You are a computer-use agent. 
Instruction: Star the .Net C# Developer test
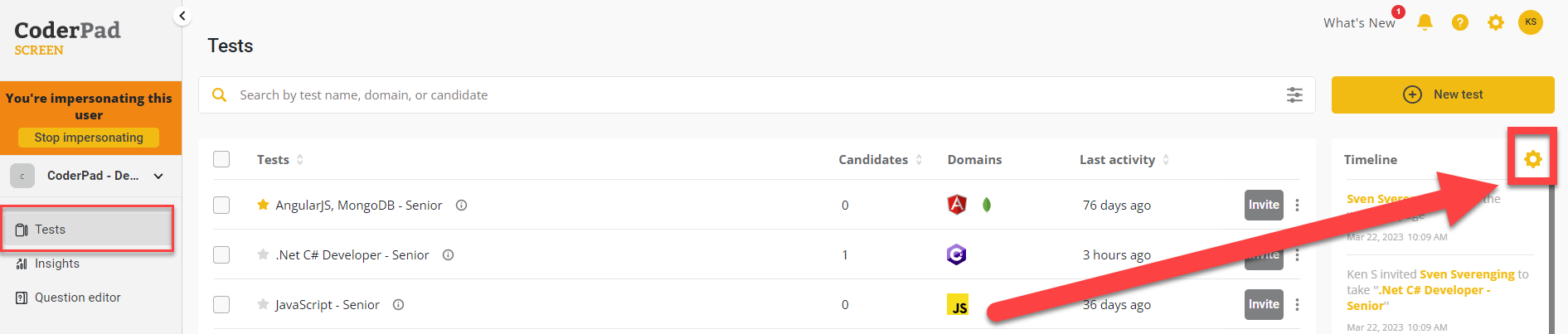tap(263, 254)
